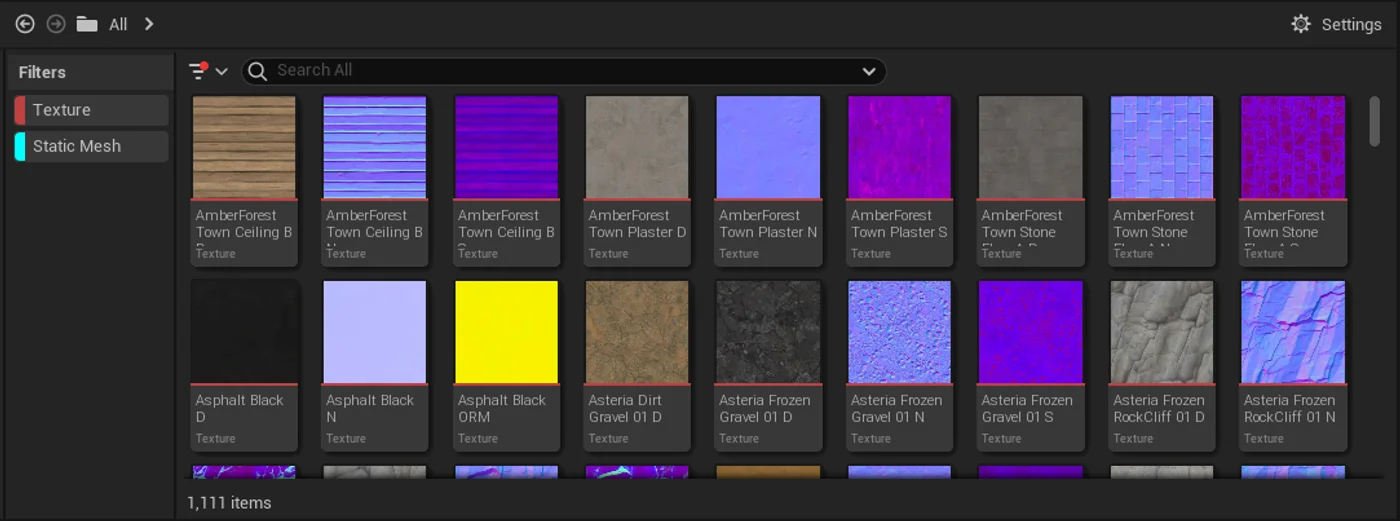Open the folder icon beside All
Viewport: 1400px width, 521px height.
(x=87, y=24)
